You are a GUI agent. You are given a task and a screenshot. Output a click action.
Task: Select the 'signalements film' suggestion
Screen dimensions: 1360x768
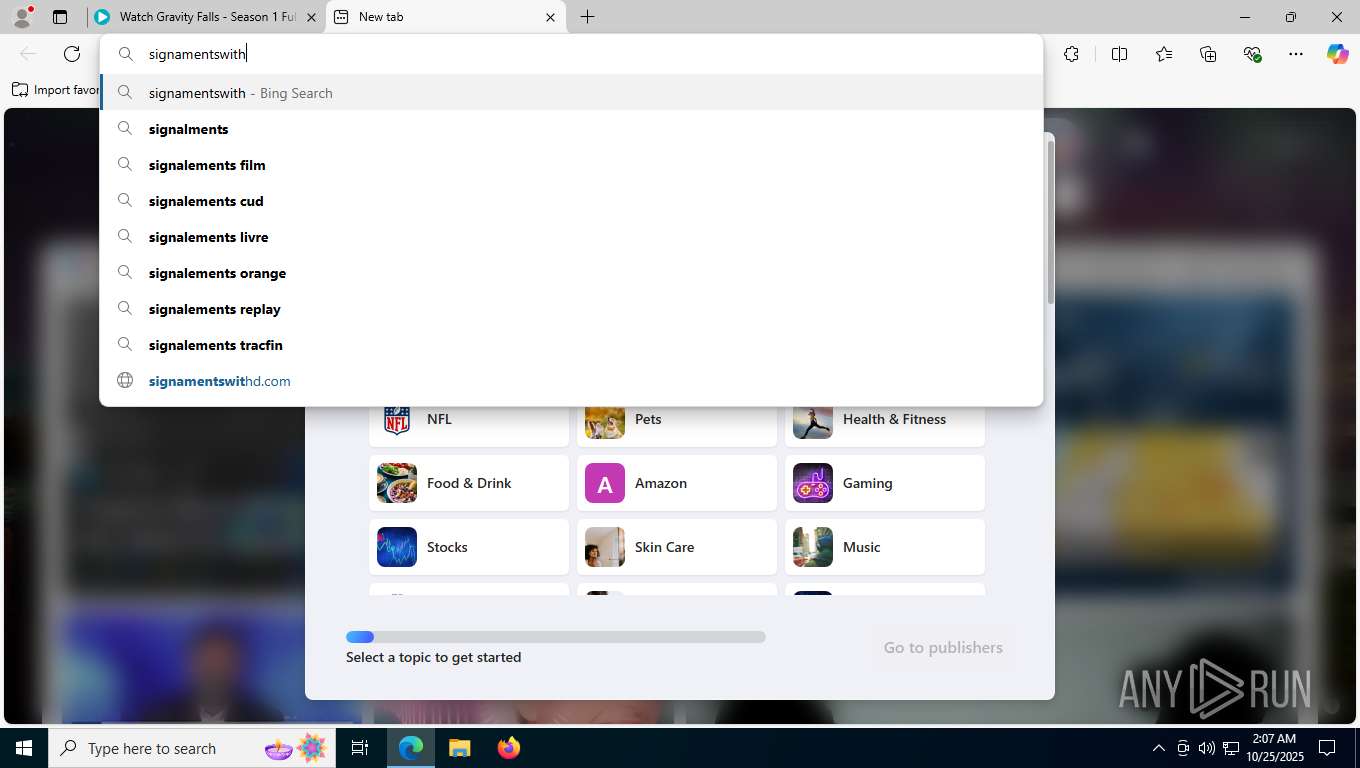571,165
